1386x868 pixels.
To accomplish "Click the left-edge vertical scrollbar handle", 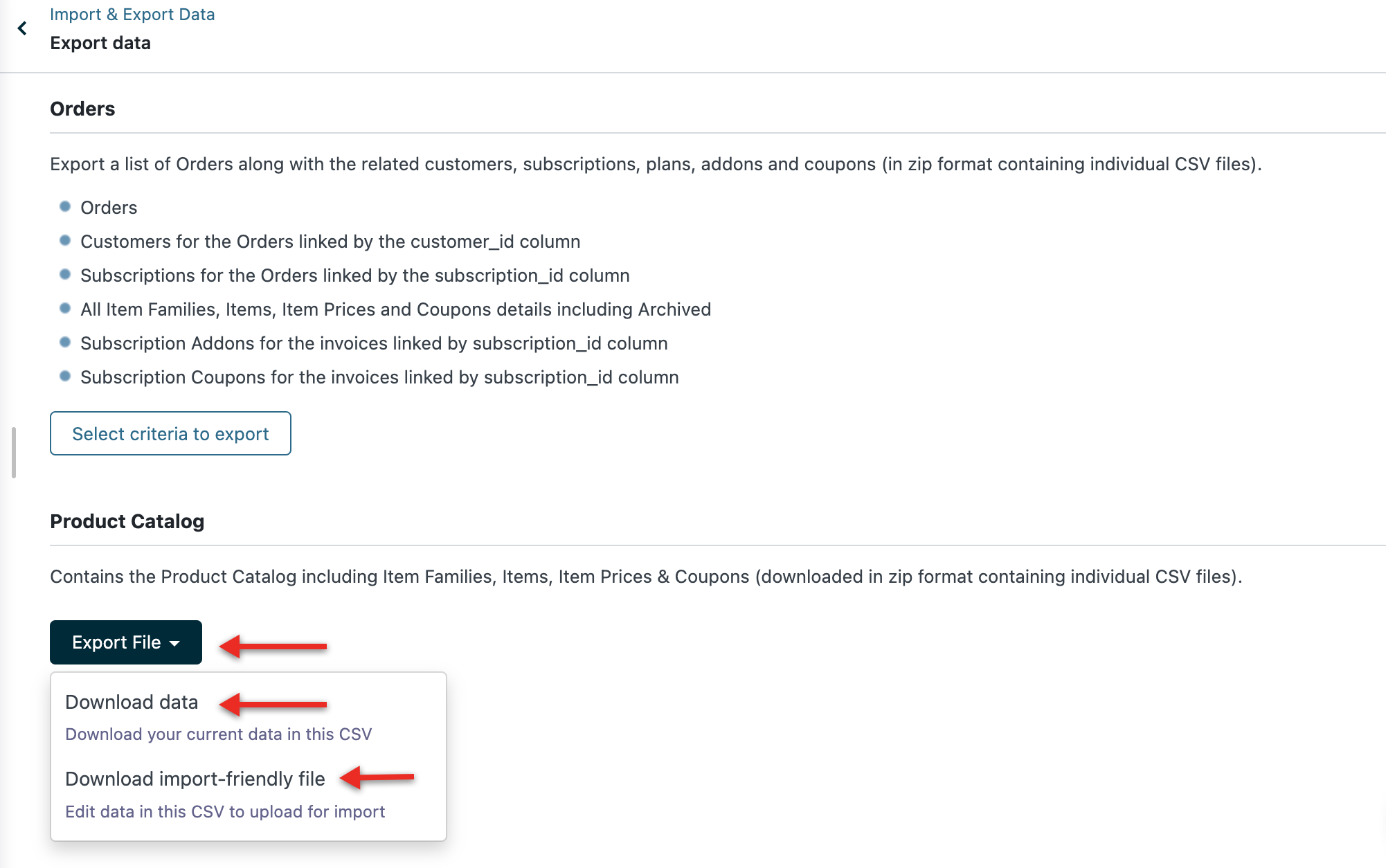I will (14, 453).
